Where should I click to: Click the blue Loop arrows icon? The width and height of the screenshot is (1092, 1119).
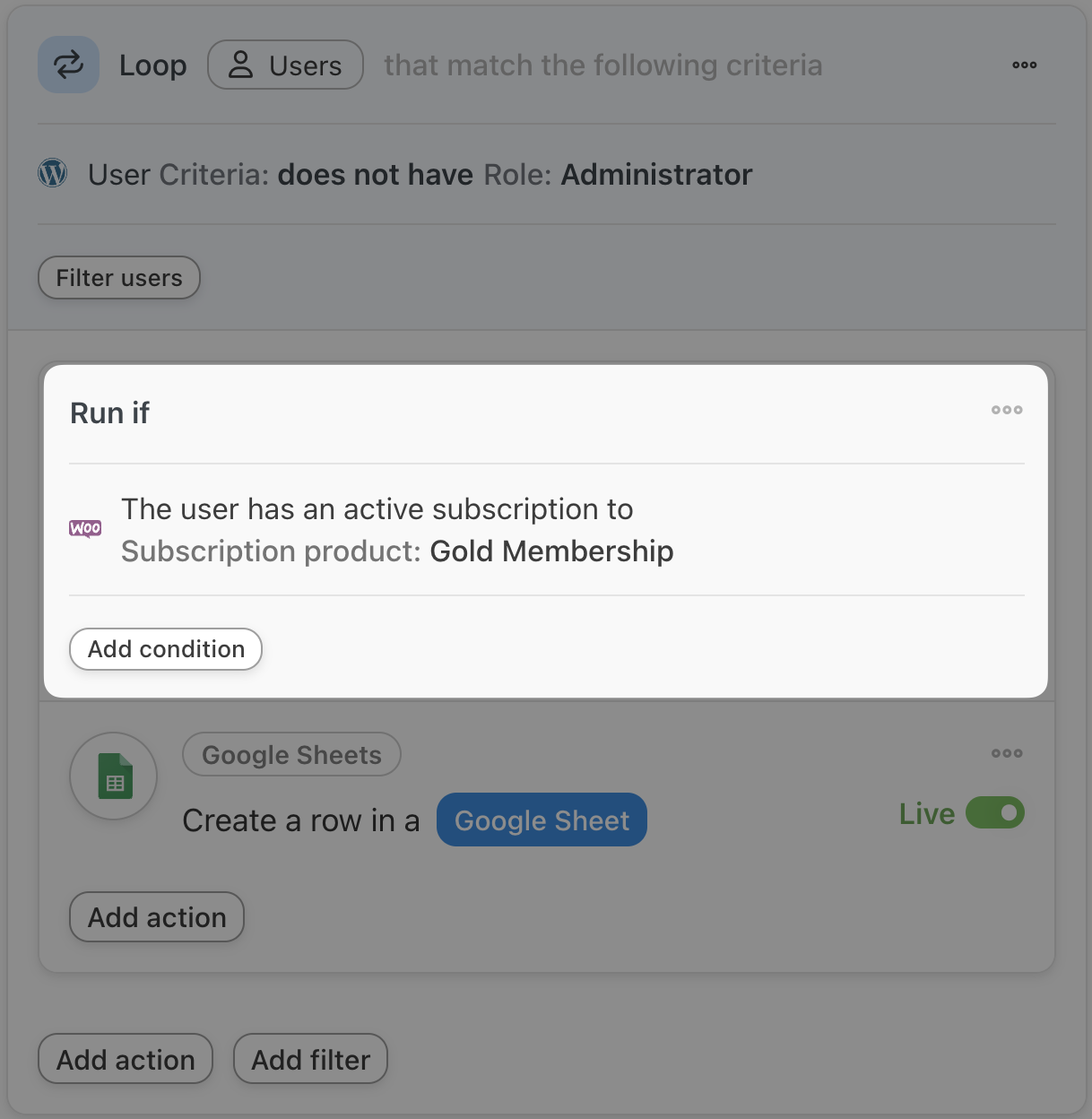click(x=68, y=65)
